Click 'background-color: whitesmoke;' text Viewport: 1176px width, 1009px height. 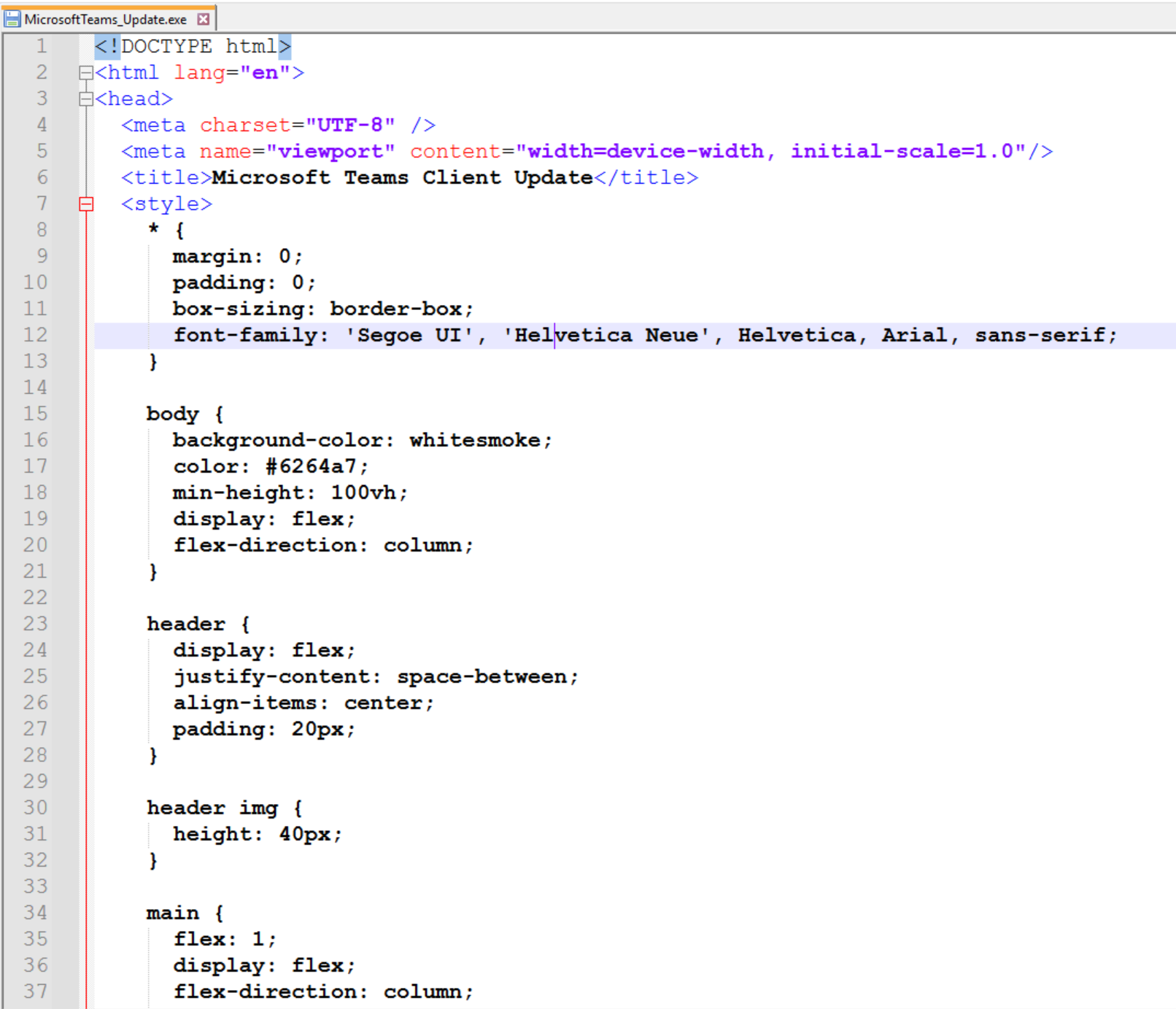[363, 440]
